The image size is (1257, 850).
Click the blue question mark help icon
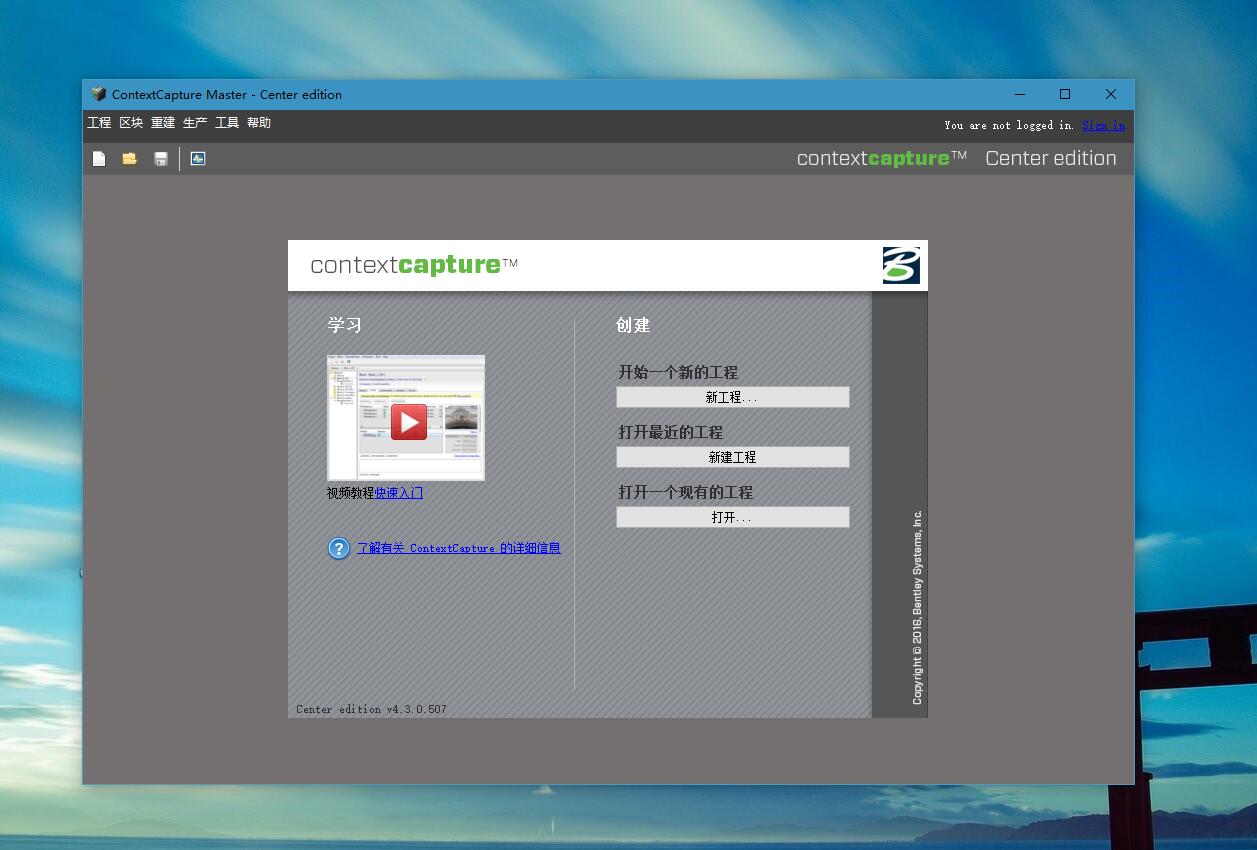pyautogui.click(x=339, y=548)
